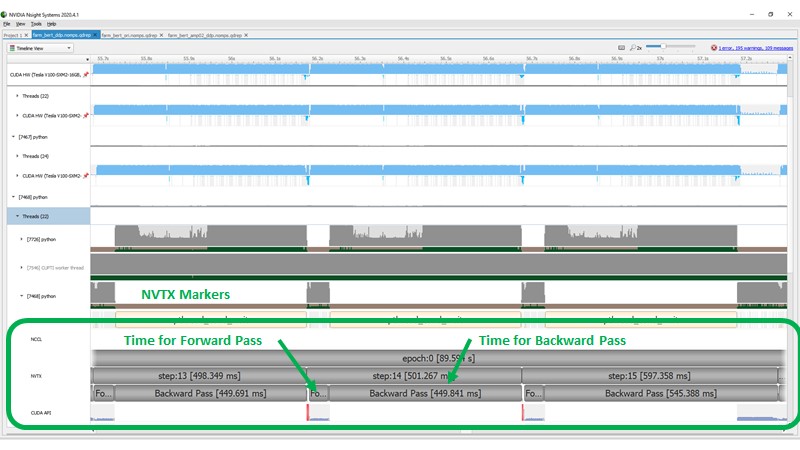Select Backward Pass [449.841 ms] range

pyautogui.click(x=425, y=393)
